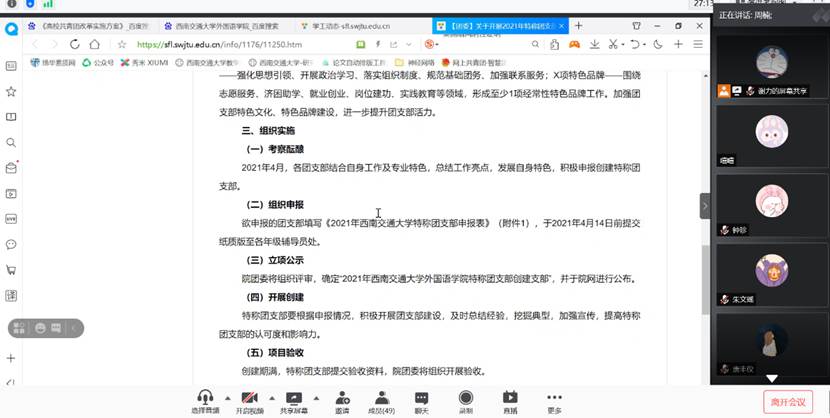This screenshot has height=418, width=830.
Task: Collapse floating toolbar with left arrow
Action: click(74, 329)
